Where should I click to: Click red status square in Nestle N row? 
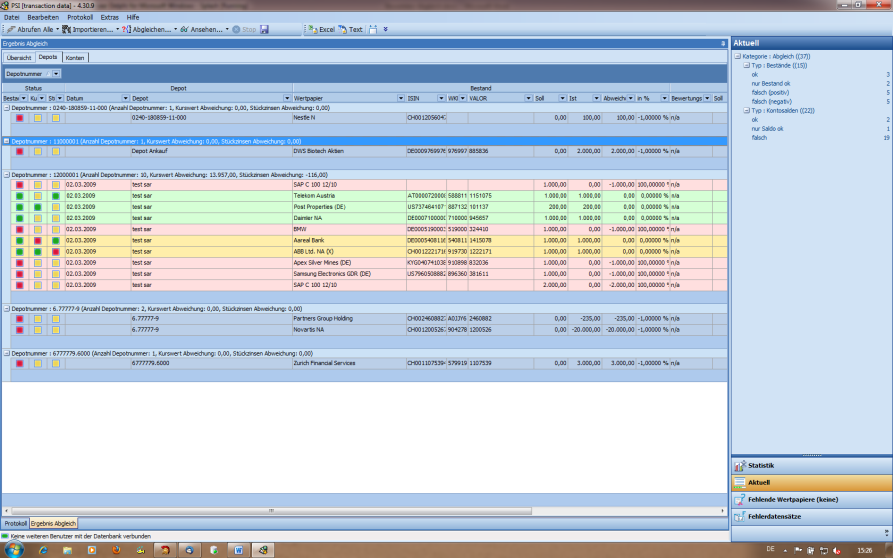pyautogui.click(x=20, y=118)
